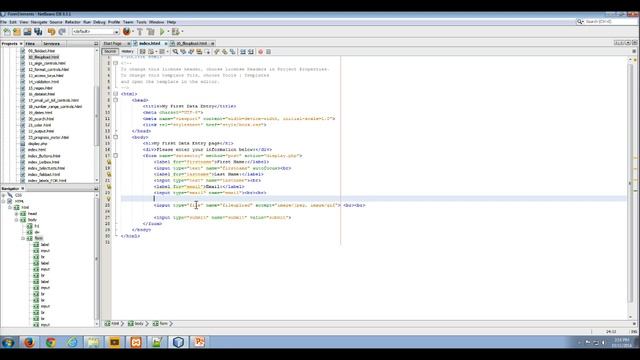Collapse the form node in Navigator
This screenshot has width=640, height=360.
point(23,238)
